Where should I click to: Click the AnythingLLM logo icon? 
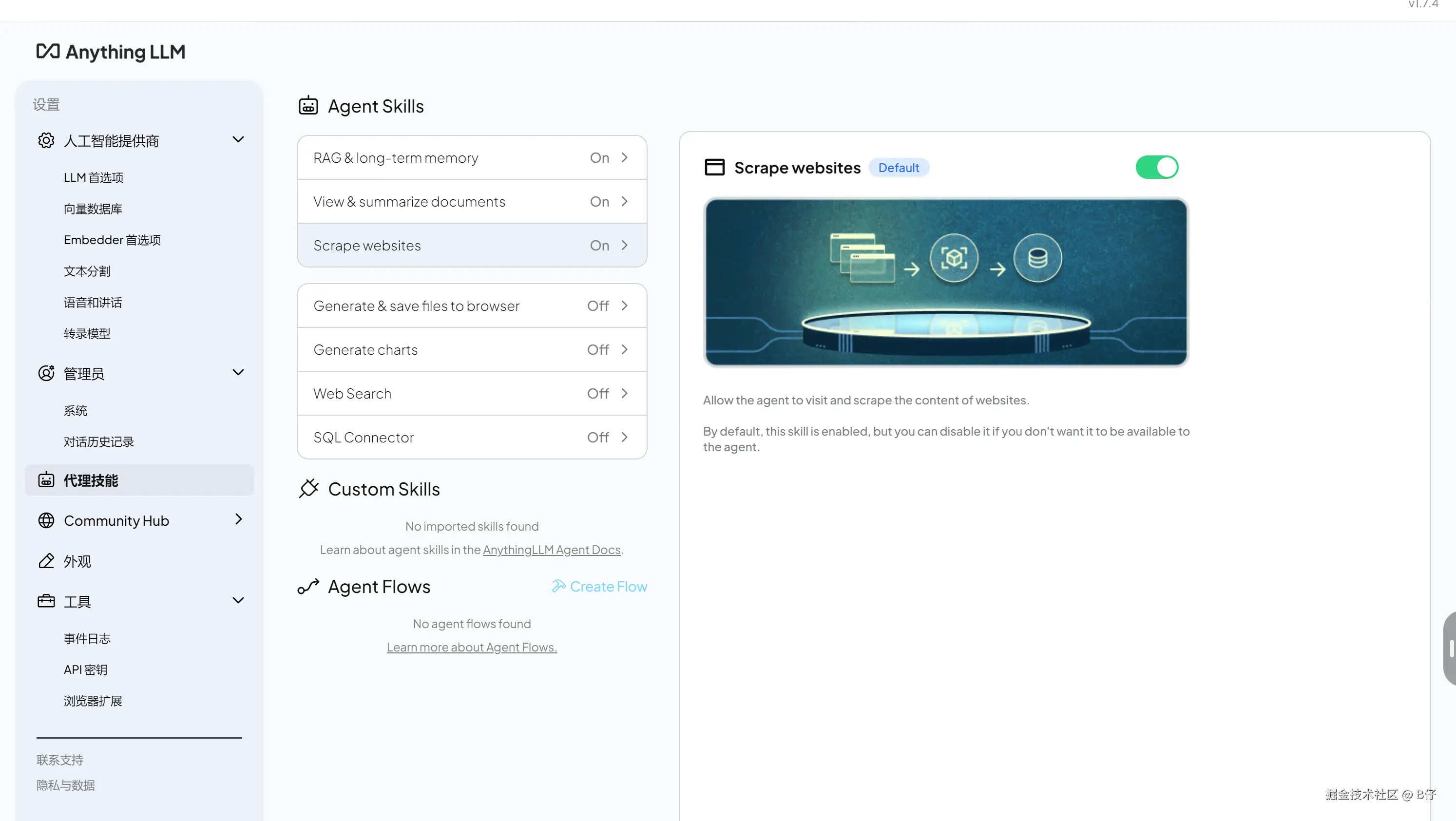click(48, 52)
